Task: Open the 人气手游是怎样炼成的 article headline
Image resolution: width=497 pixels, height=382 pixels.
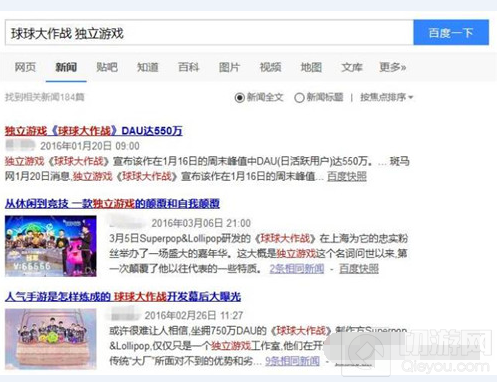Action: 123,296
